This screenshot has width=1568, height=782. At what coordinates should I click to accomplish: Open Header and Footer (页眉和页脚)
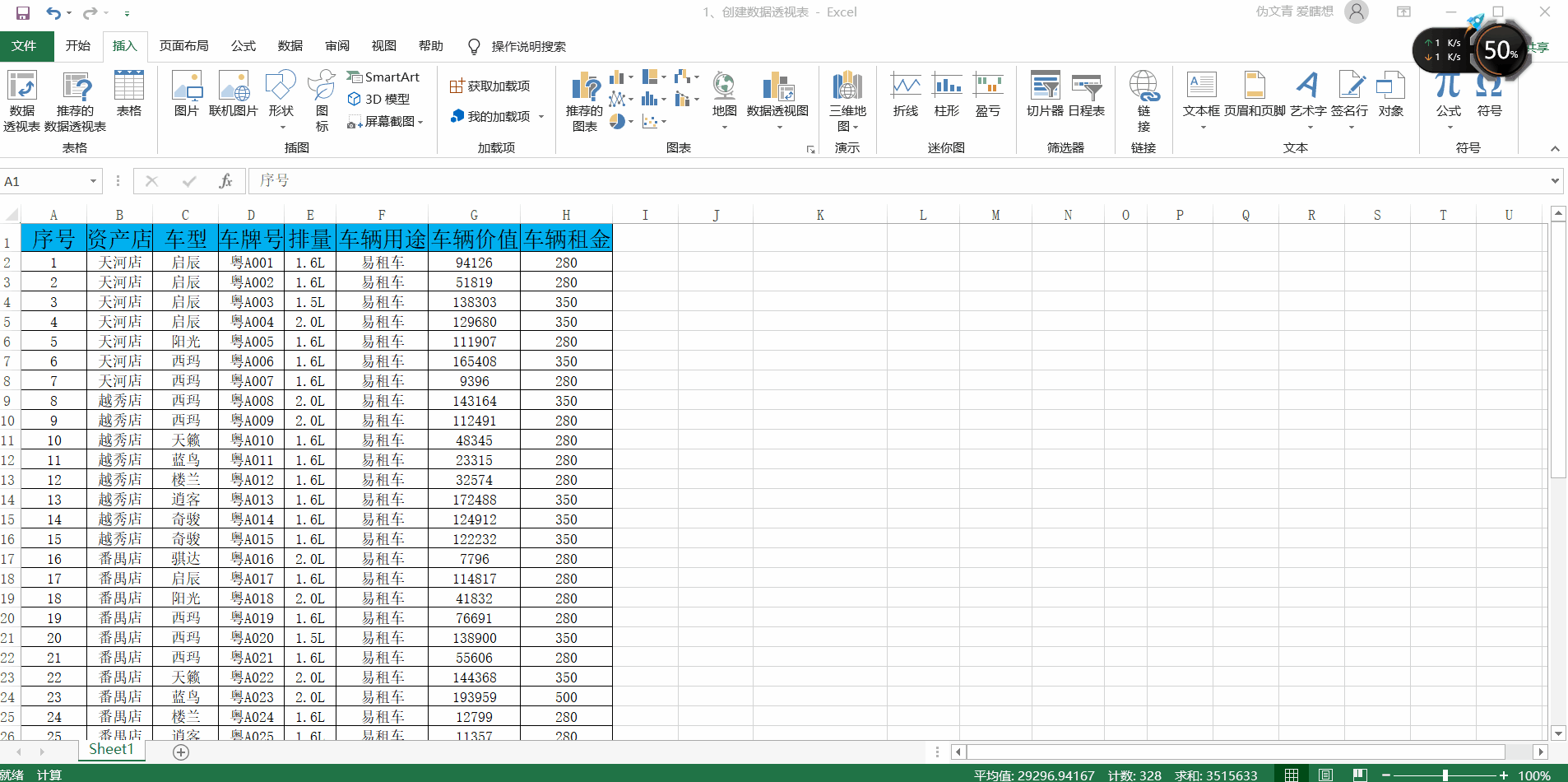(x=1255, y=94)
